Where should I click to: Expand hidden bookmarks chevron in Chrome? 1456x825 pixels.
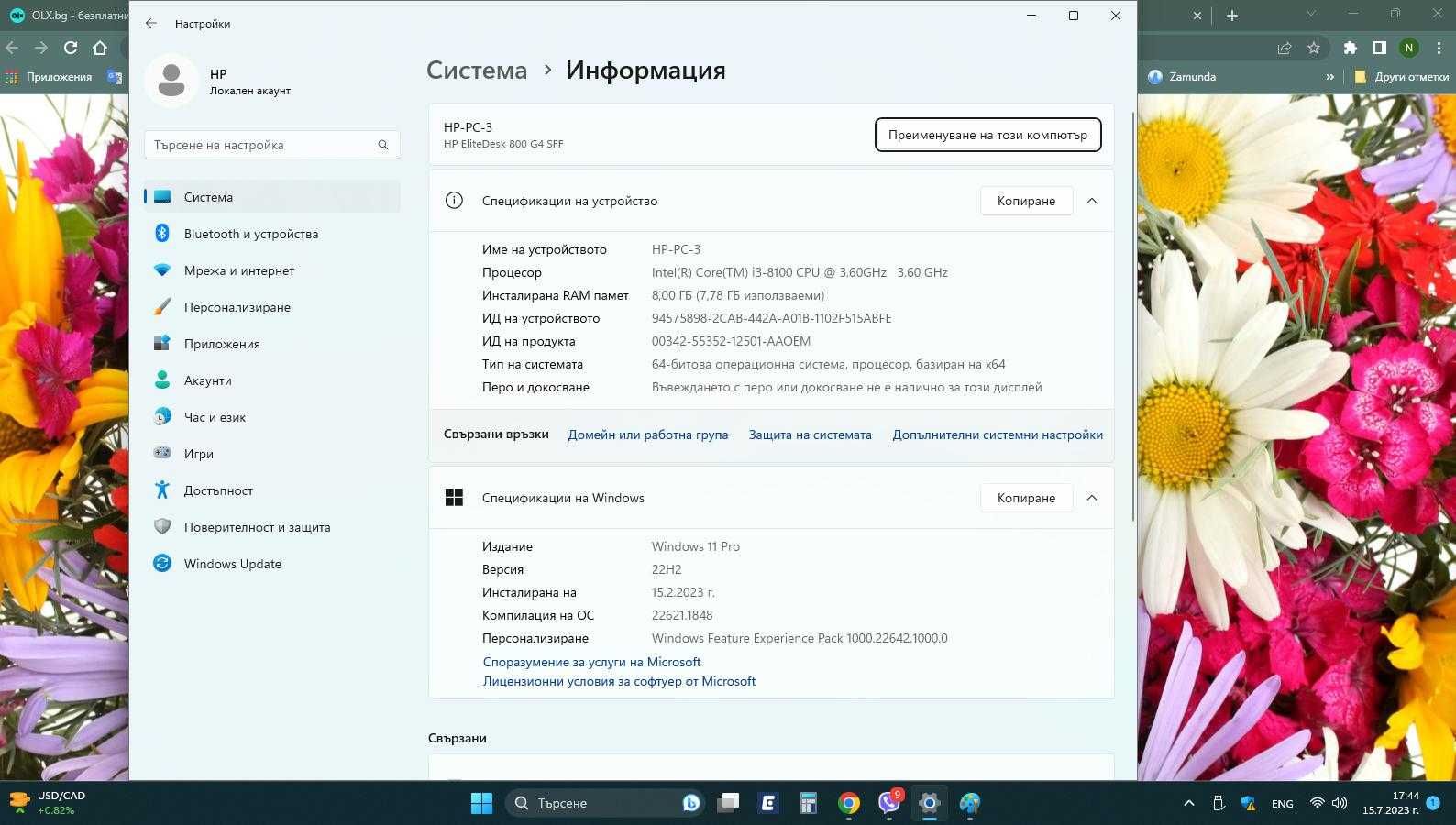[1329, 77]
